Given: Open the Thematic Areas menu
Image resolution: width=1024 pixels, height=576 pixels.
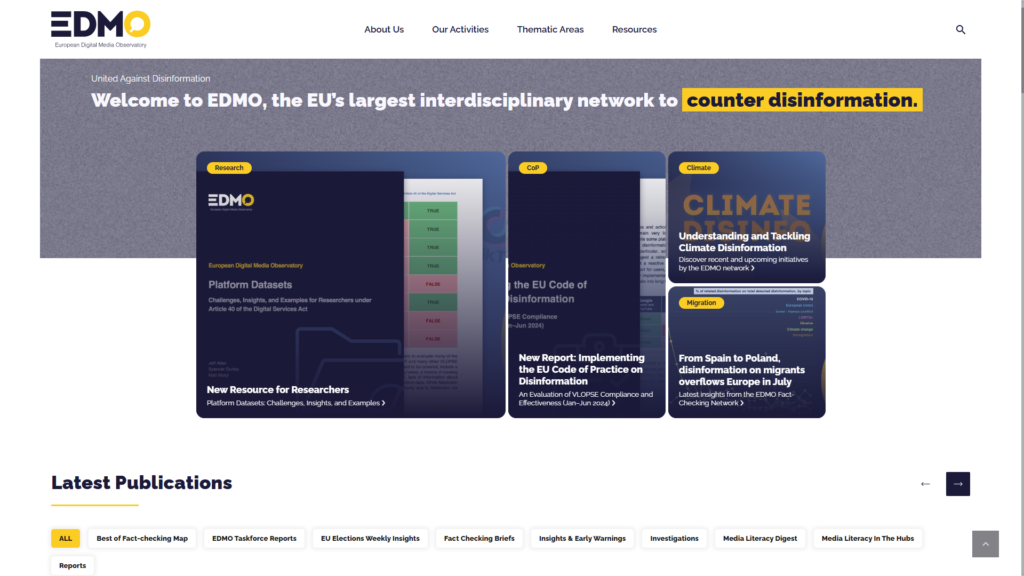Looking at the screenshot, I should click(x=550, y=29).
